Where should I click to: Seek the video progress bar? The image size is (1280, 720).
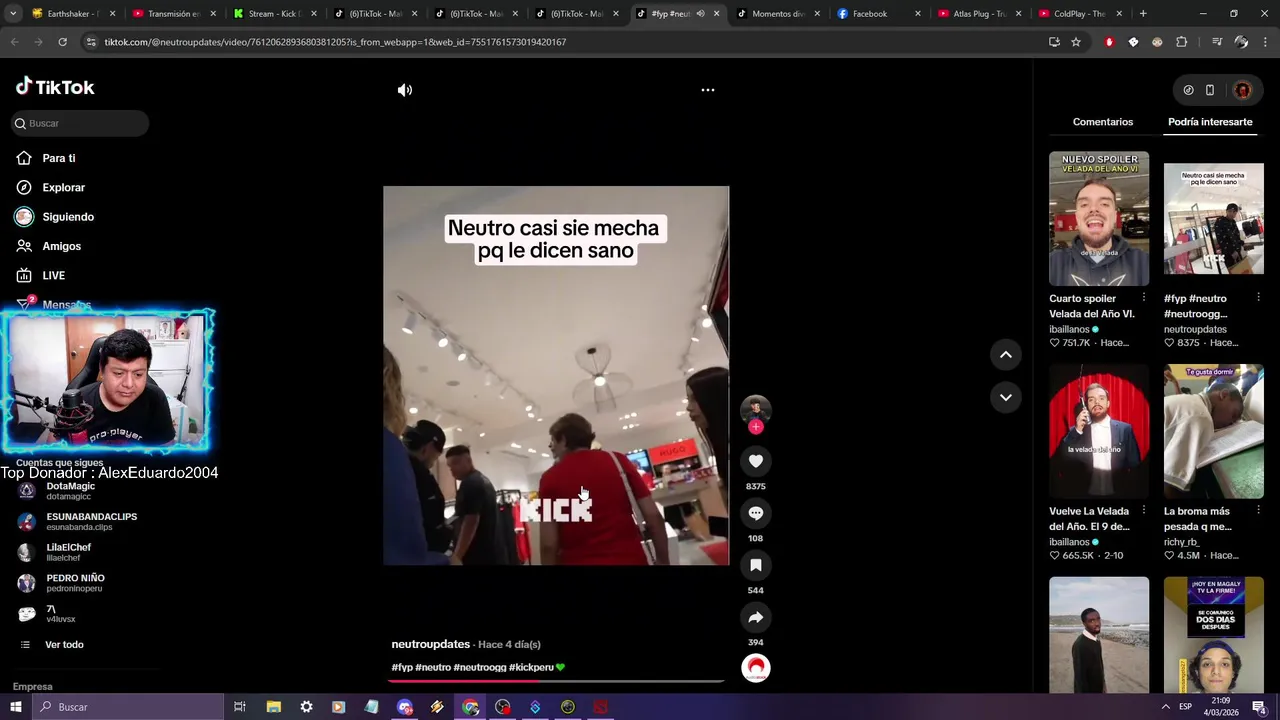click(x=556, y=681)
